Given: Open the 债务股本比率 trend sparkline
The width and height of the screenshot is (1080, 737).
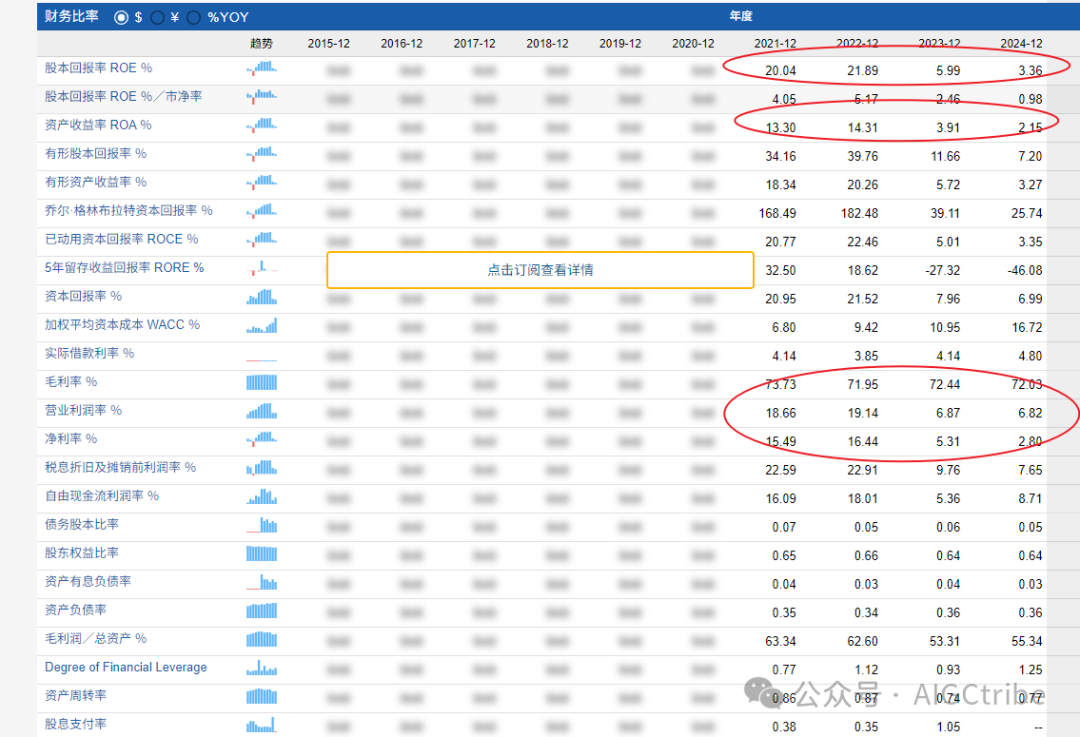Looking at the screenshot, I should point(262,526).
